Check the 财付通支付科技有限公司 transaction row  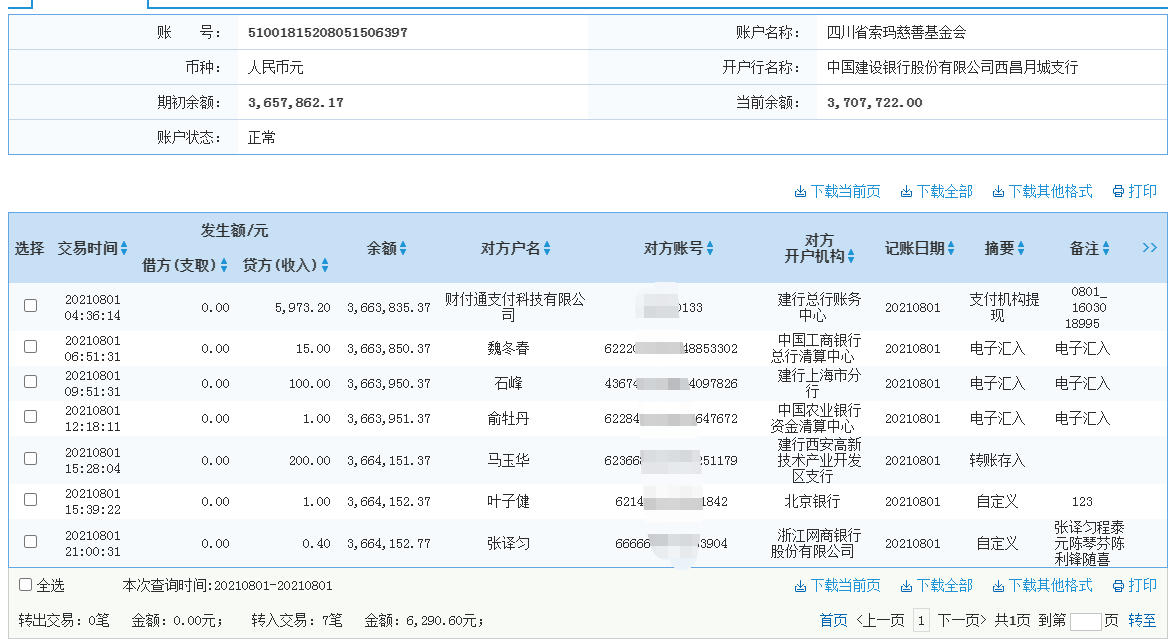[x=30, y=306]
